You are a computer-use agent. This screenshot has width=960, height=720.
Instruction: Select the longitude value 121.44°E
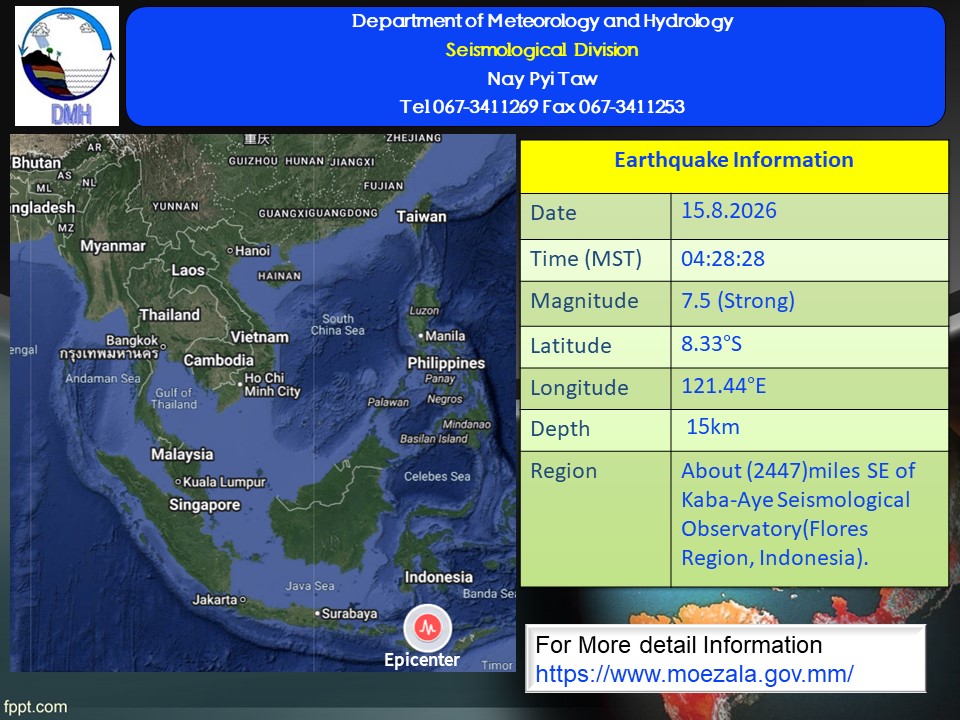tap(724, 386)
